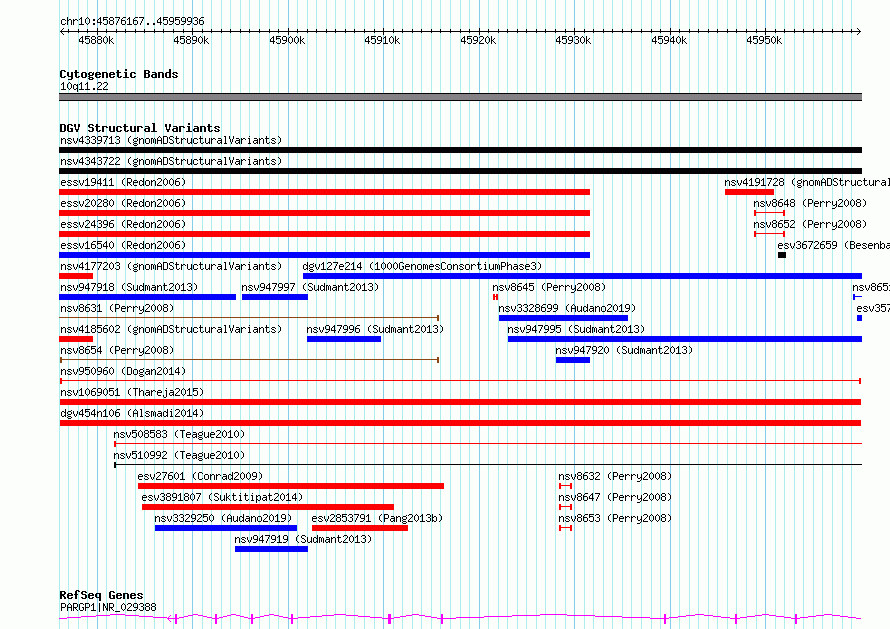Screen dimensions: 890x629
Task: Click nsv8652 (Perry2008) red span marker
Action: click(x=770, y=234)
